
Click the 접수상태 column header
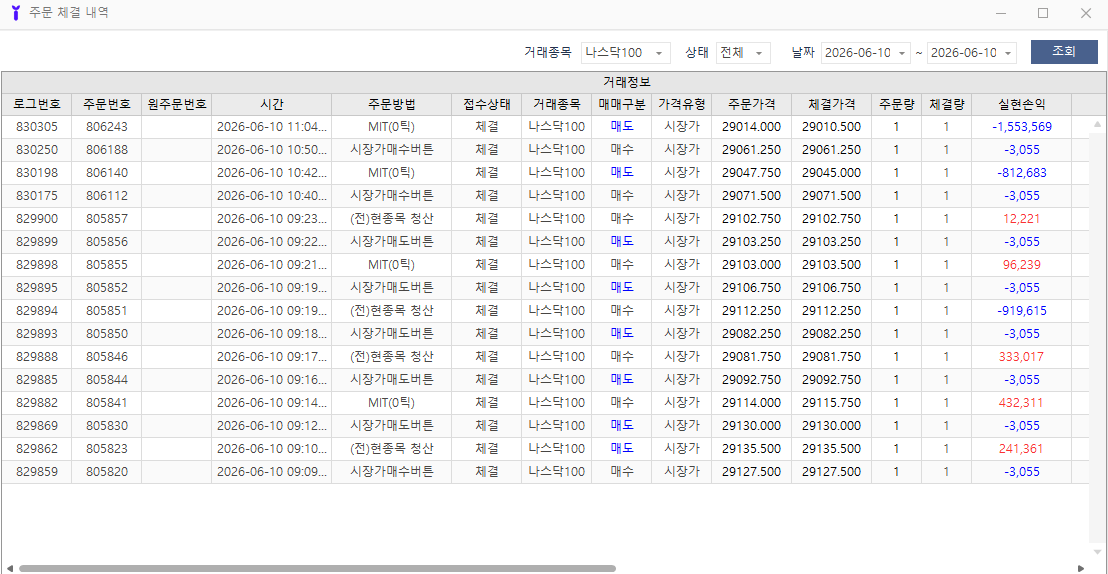point(486,104)
